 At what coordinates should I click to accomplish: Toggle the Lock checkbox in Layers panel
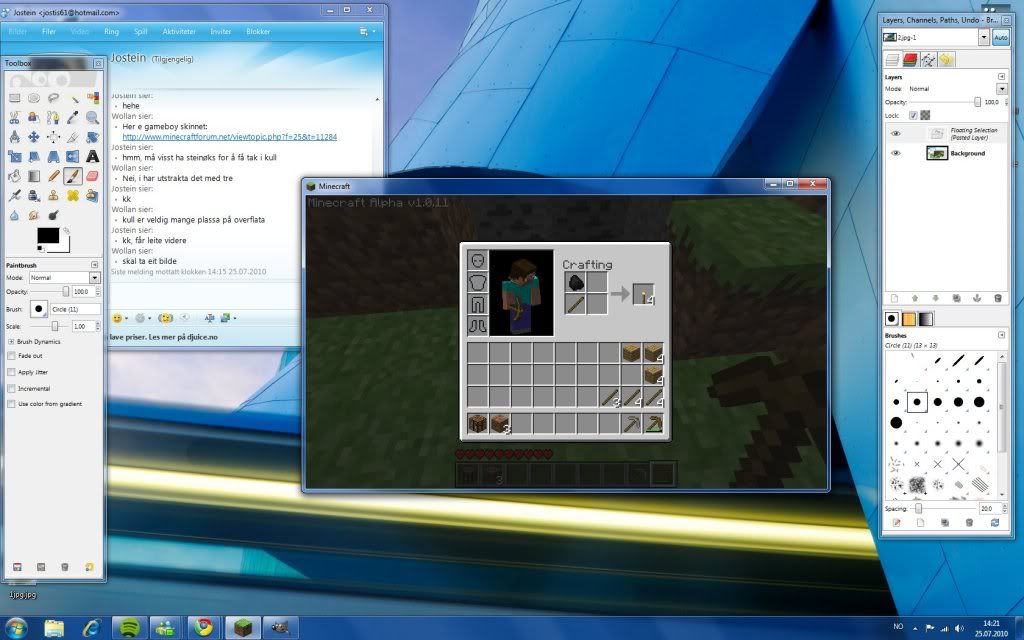click(913, 116)
